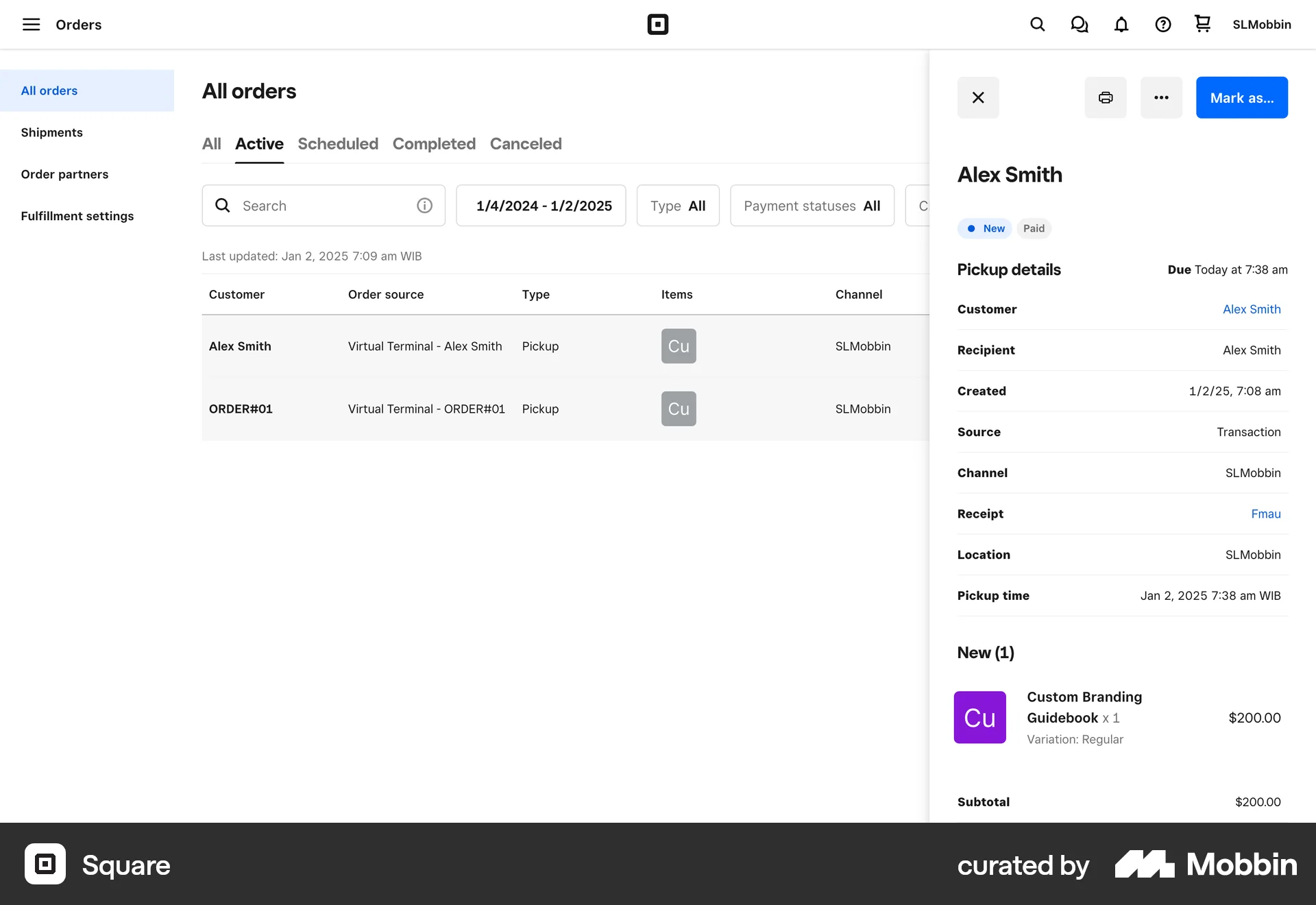The image size is (1316, 905).
Task: Click the purple Cu item thumbnail
Action: coord(979,717)
